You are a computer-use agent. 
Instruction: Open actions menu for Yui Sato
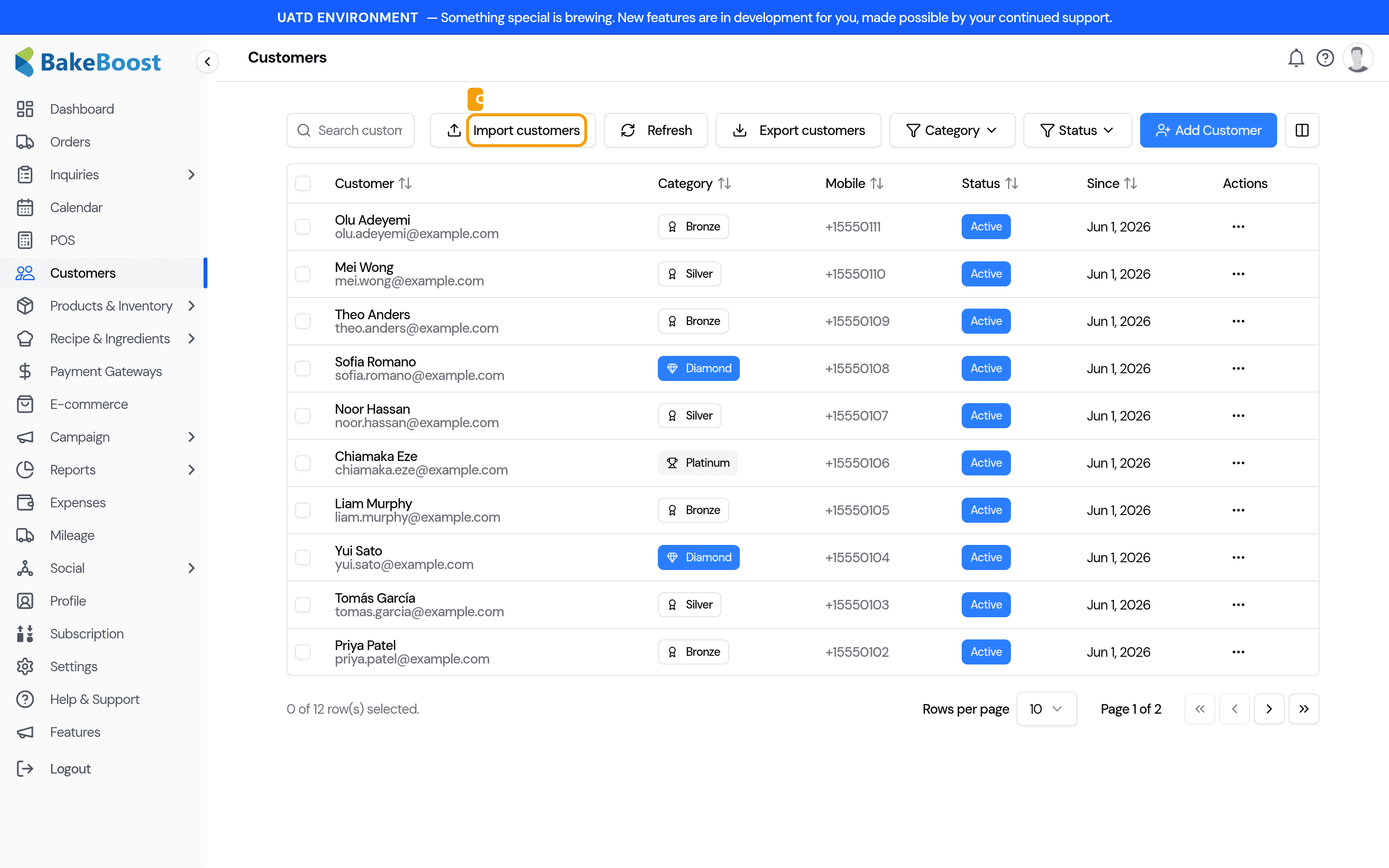click(x=1238, y=557)
